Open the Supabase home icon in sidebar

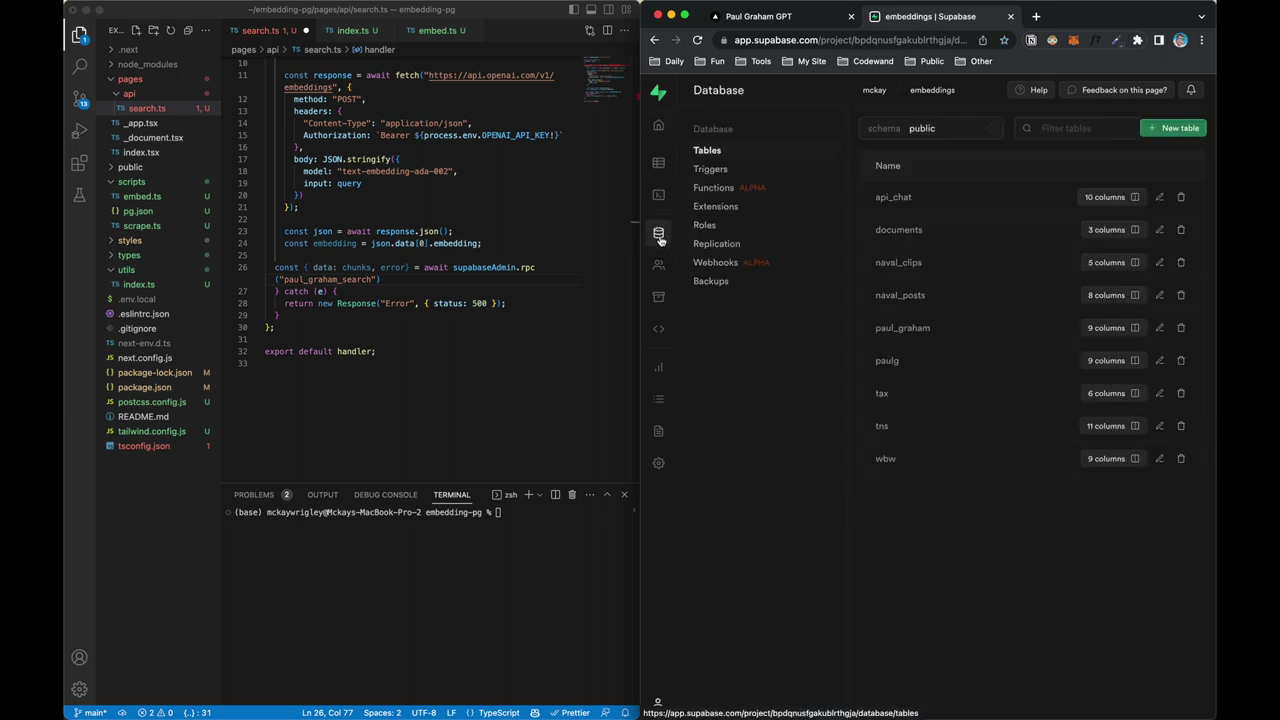(x=658, y=126)
